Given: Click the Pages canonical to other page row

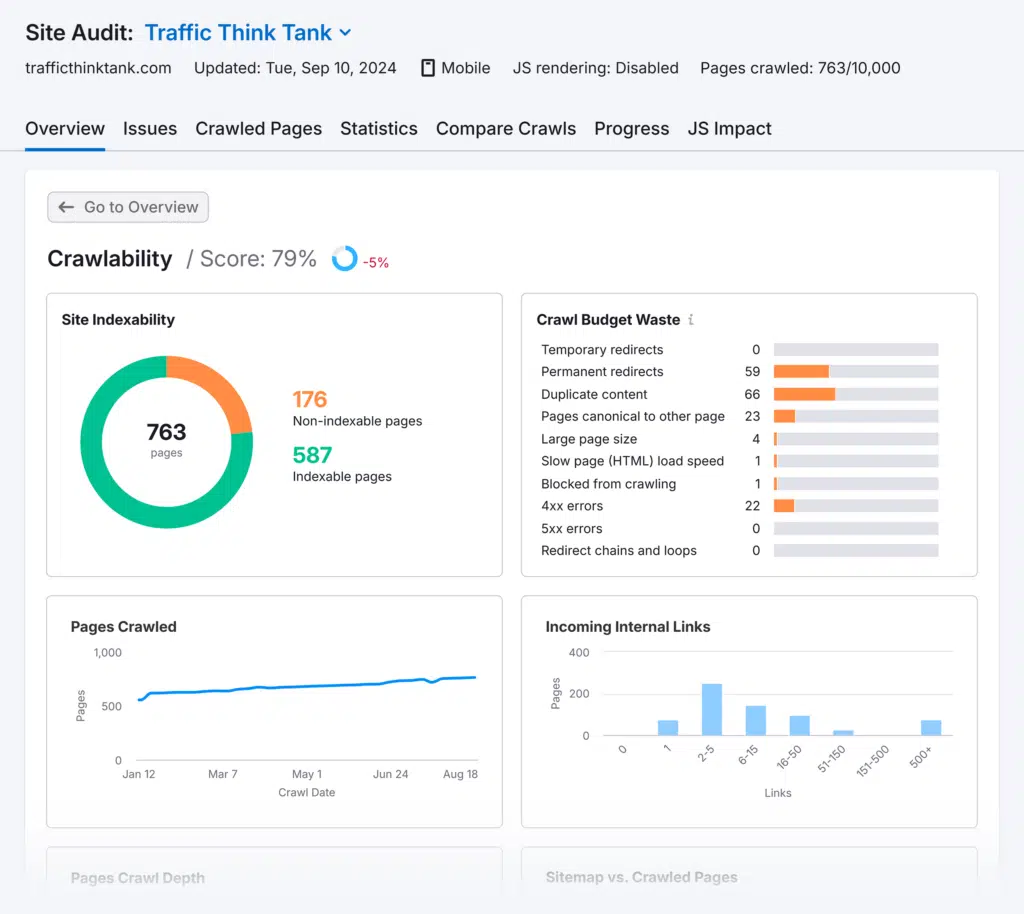Looking at the screenshot, I should click(632, 416).
